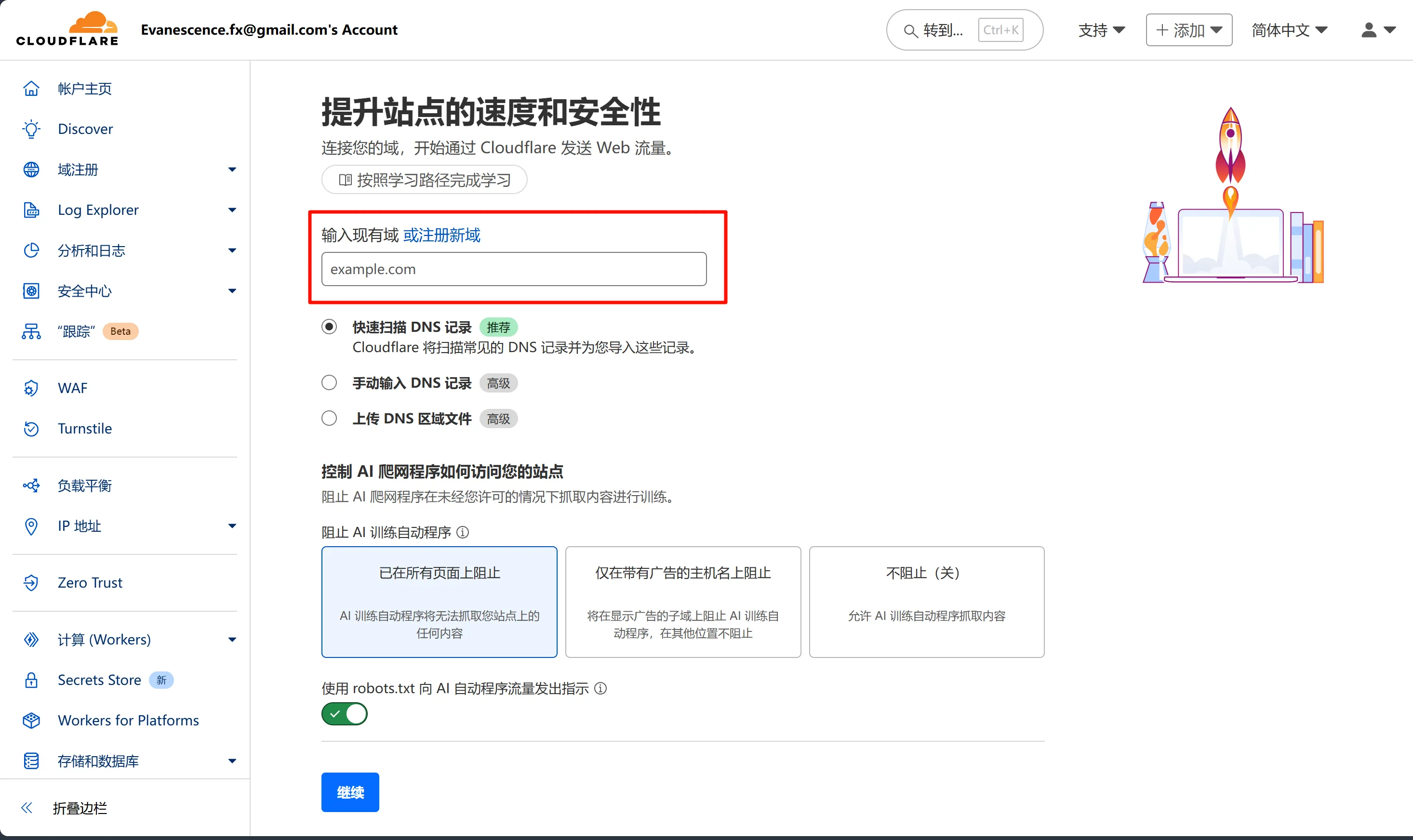Open Turnstile in sidebar
The height and width of the screenshot is (840, 1413).
[85, 429]
